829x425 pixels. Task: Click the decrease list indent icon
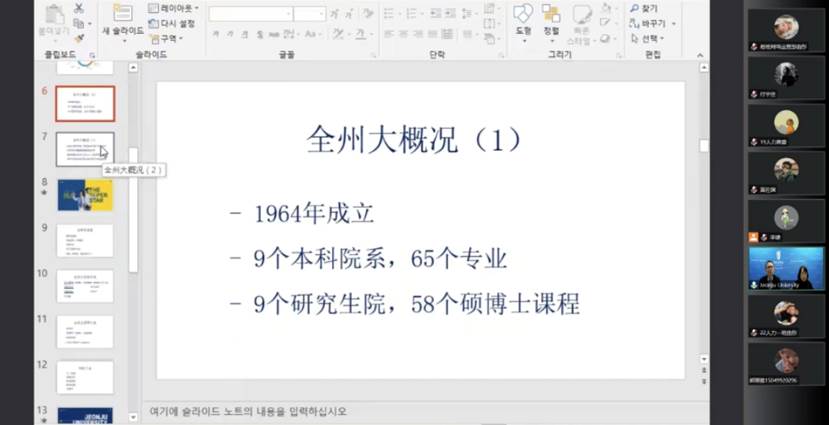point(435,14)
